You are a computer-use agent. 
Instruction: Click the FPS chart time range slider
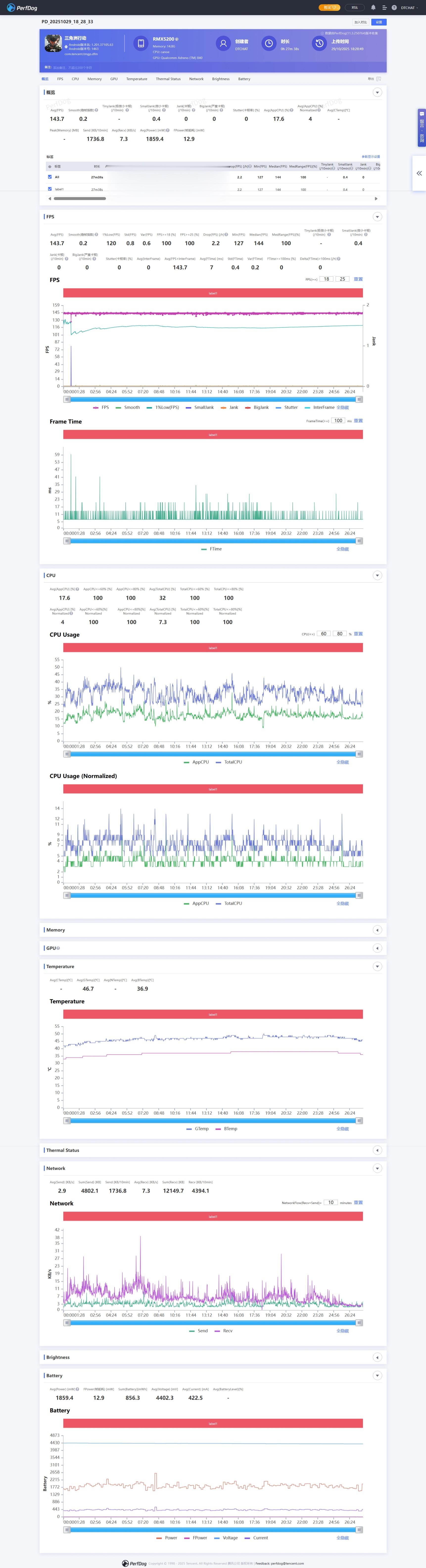coord(213,399)
